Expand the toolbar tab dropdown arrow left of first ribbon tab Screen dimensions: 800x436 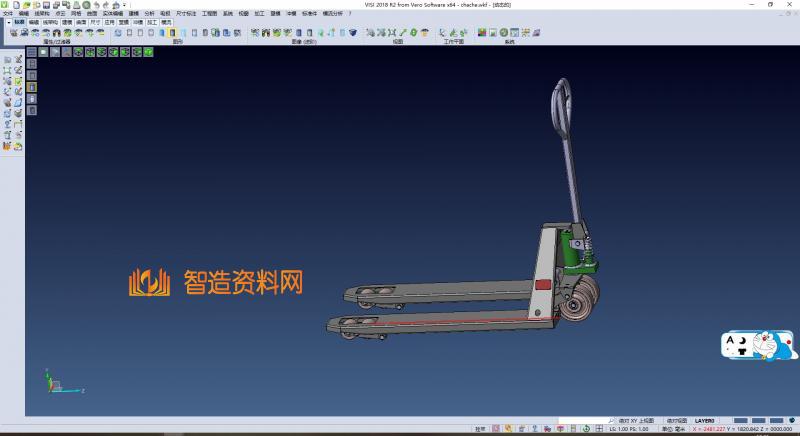[9, 22]
